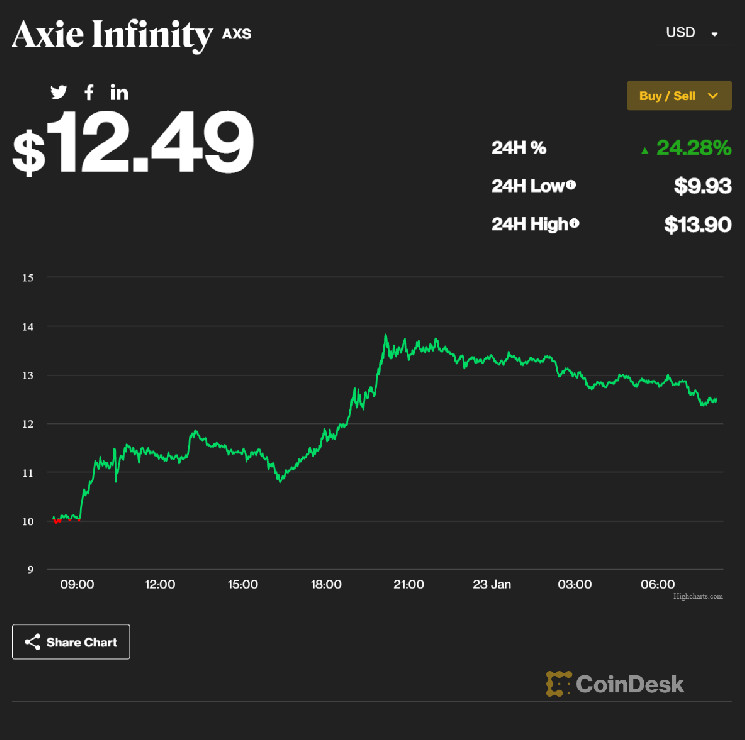
Task: Click the info icon beside 24H Low
Action: 571,185
